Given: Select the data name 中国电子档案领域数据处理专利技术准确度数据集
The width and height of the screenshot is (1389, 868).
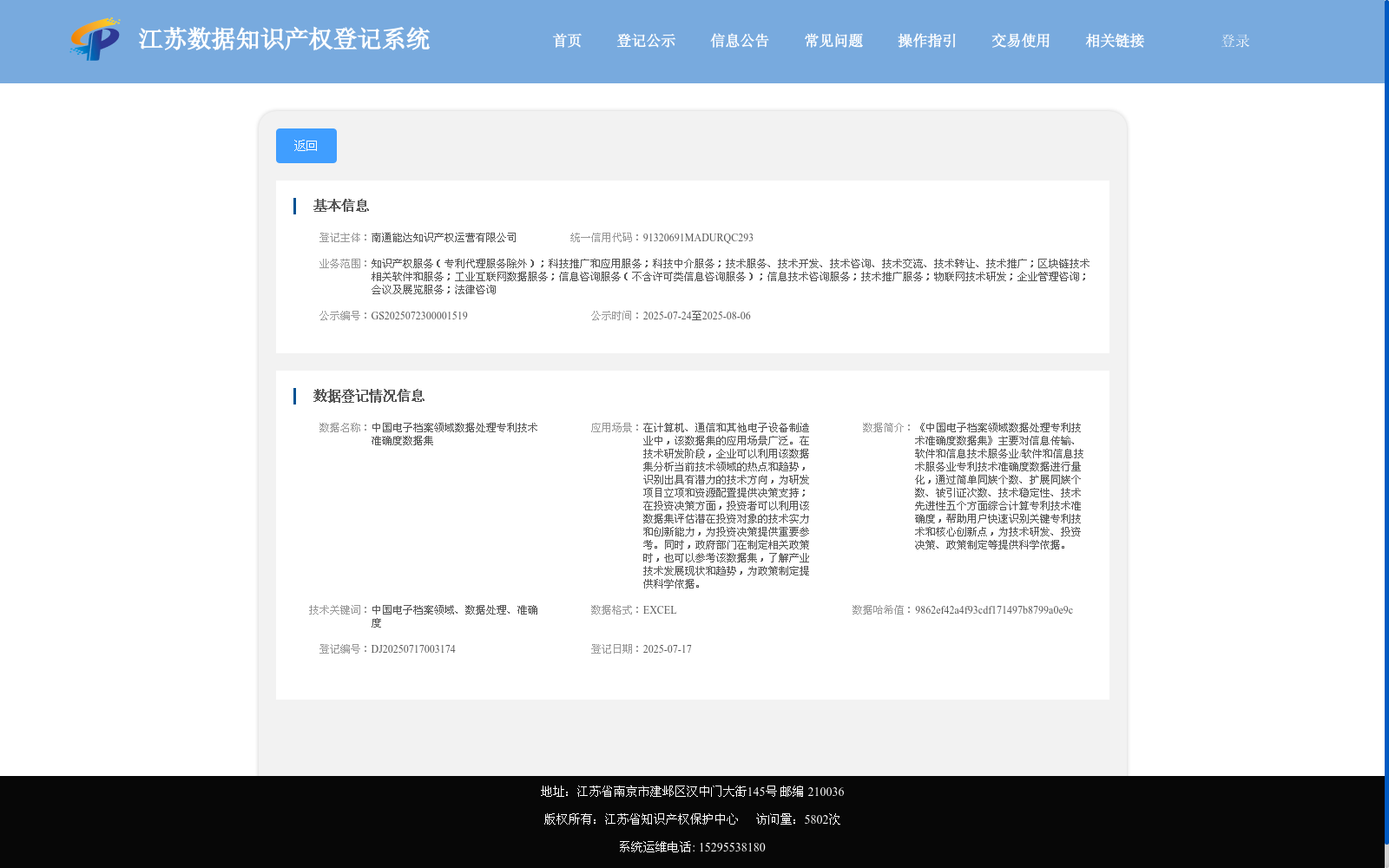Looking at the screenshot, I should (x=455, y=434).
